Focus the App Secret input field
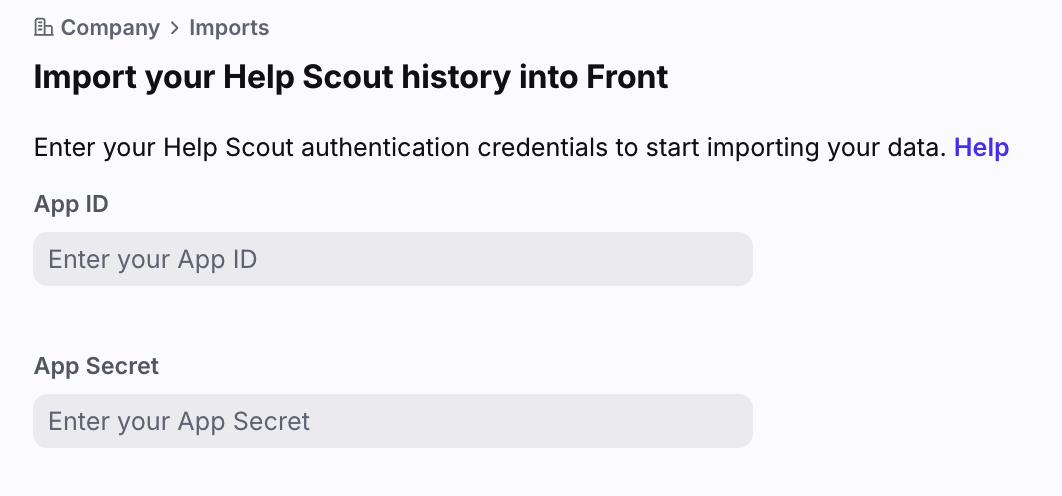Viewport: 1062px width, 496px height. [392, 421]
